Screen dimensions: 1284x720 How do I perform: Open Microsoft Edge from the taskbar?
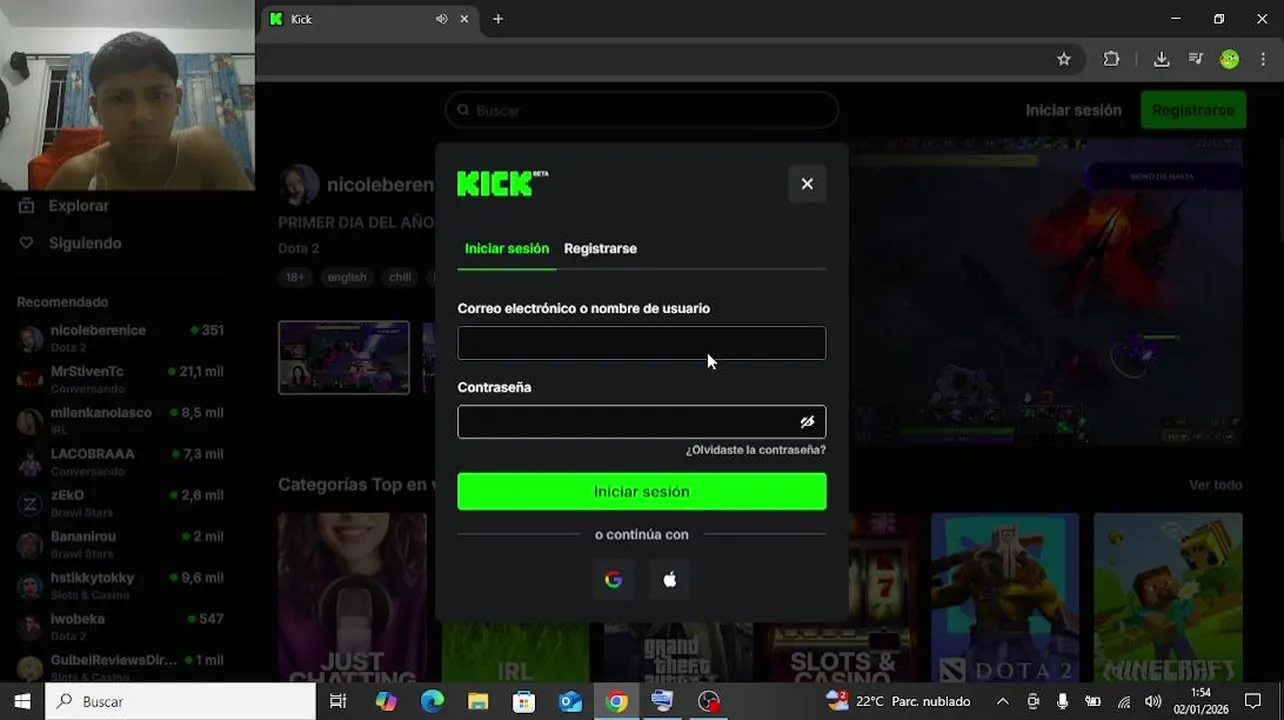(432, 701)
